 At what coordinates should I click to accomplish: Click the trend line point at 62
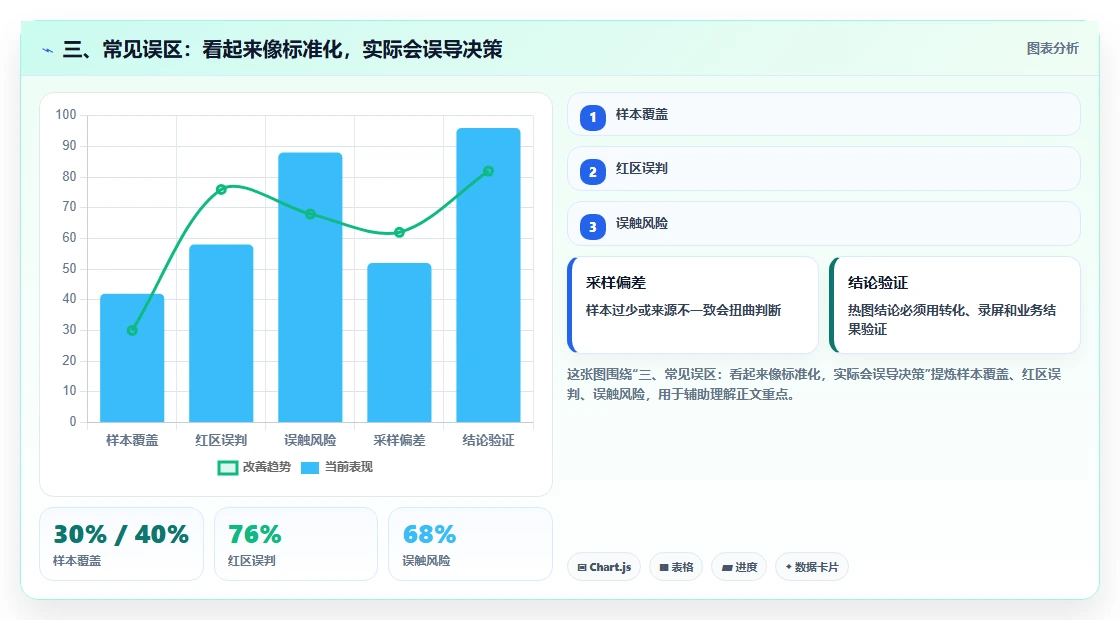(x=399, y=232)
